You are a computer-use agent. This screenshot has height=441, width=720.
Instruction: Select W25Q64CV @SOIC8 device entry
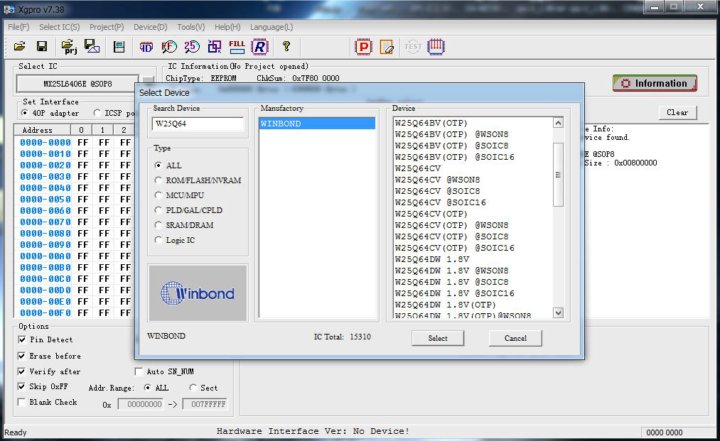click(437, 191)
